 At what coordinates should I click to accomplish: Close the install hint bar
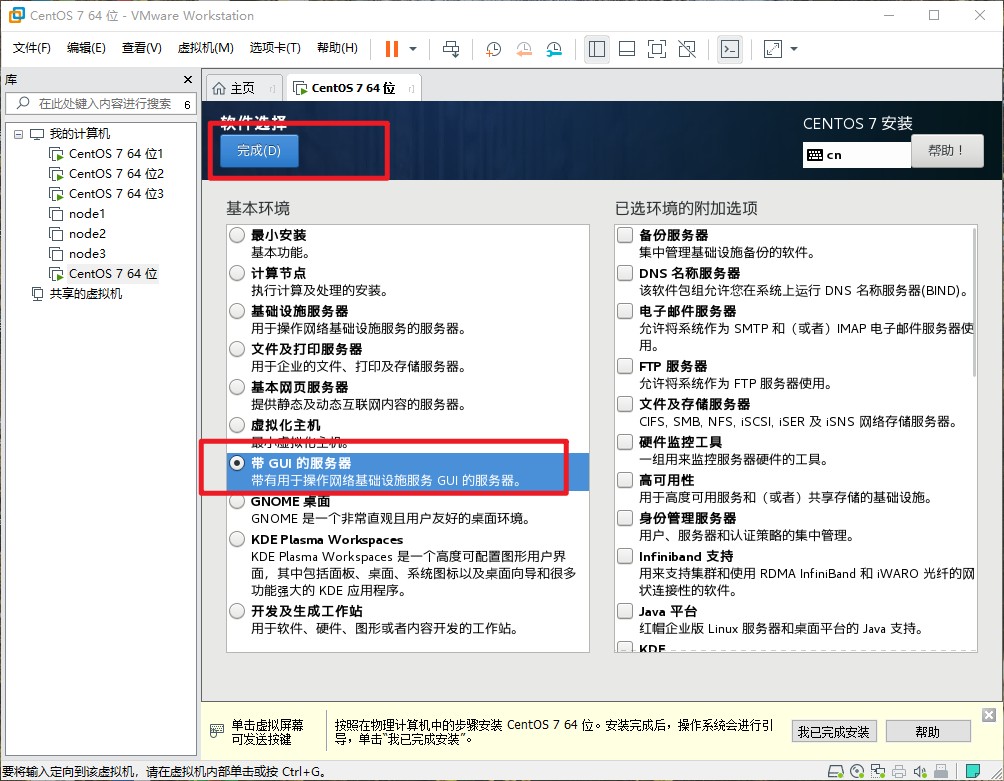click(x=989, y=715)
